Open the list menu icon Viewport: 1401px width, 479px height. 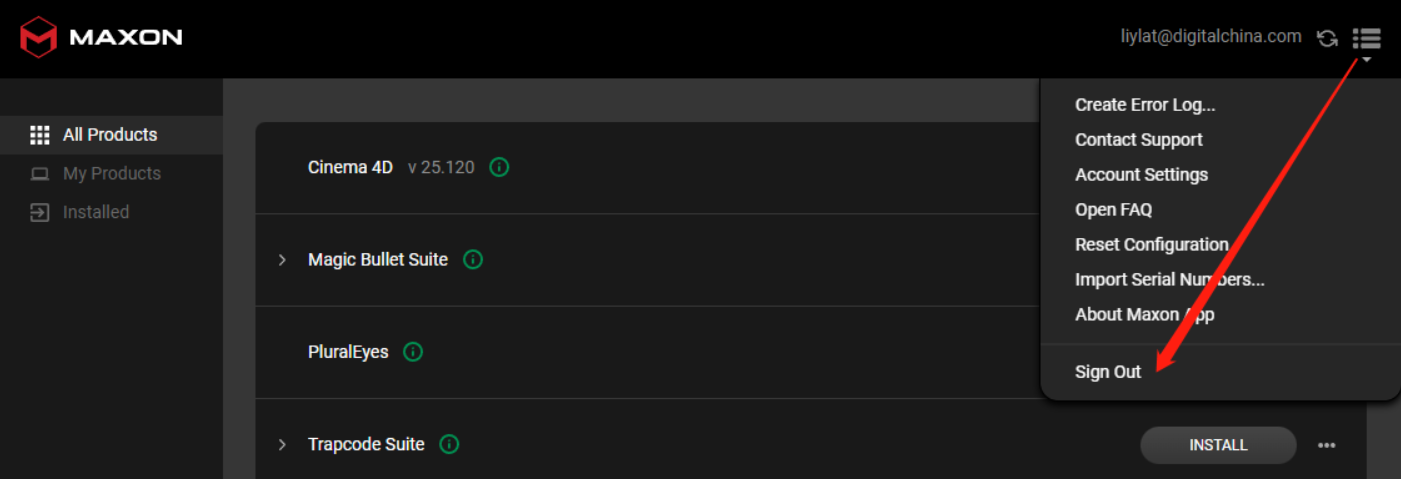[x=1366, y=38]
